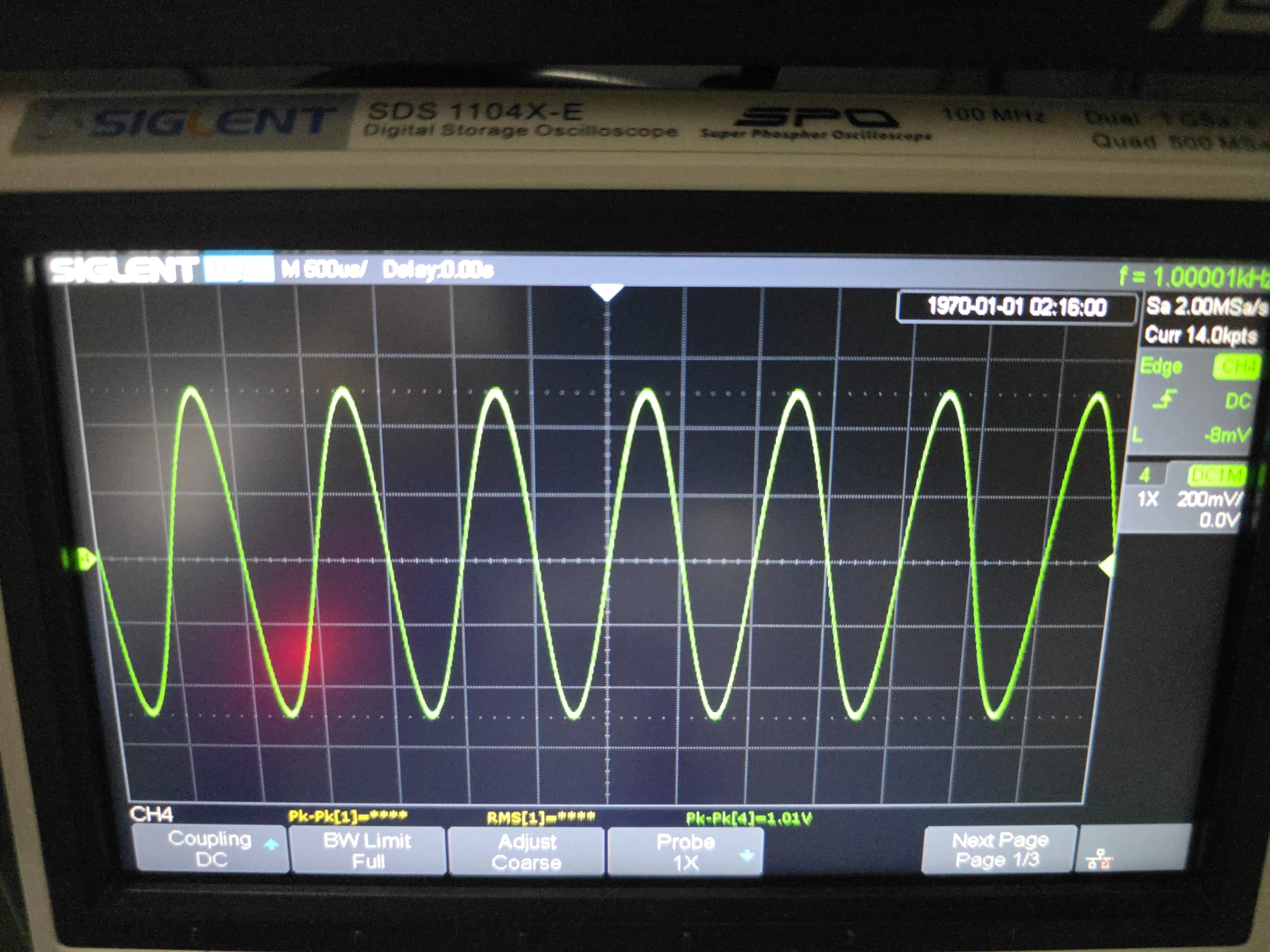Viewport: 1270px width, 952px height.
Task: Click the green CH4 trigger source badge
Action: point(1236,367)
